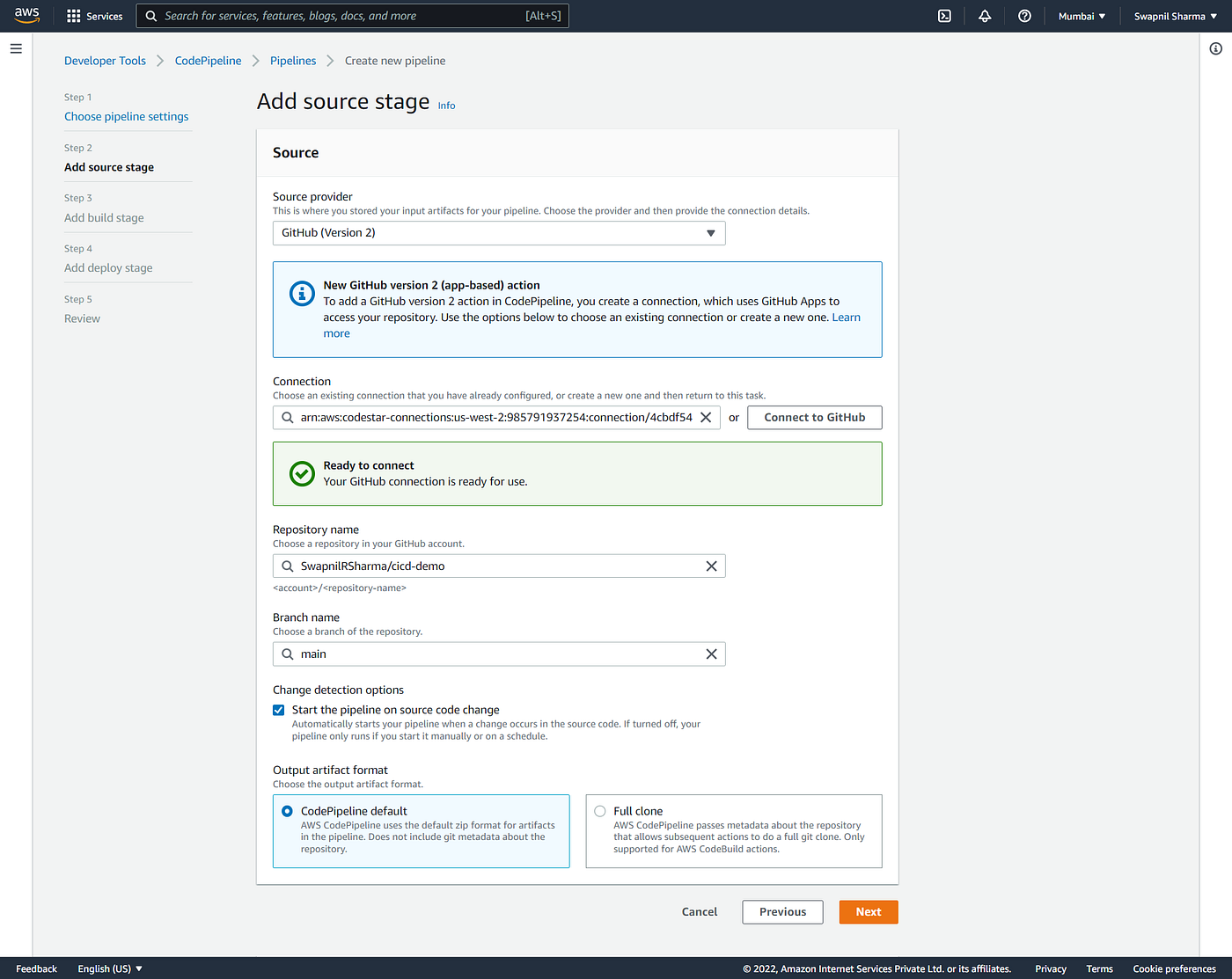The height and width of the screenshot is (979, 1232).
Task: Open the notifications bell
Action: click(985, 16)
